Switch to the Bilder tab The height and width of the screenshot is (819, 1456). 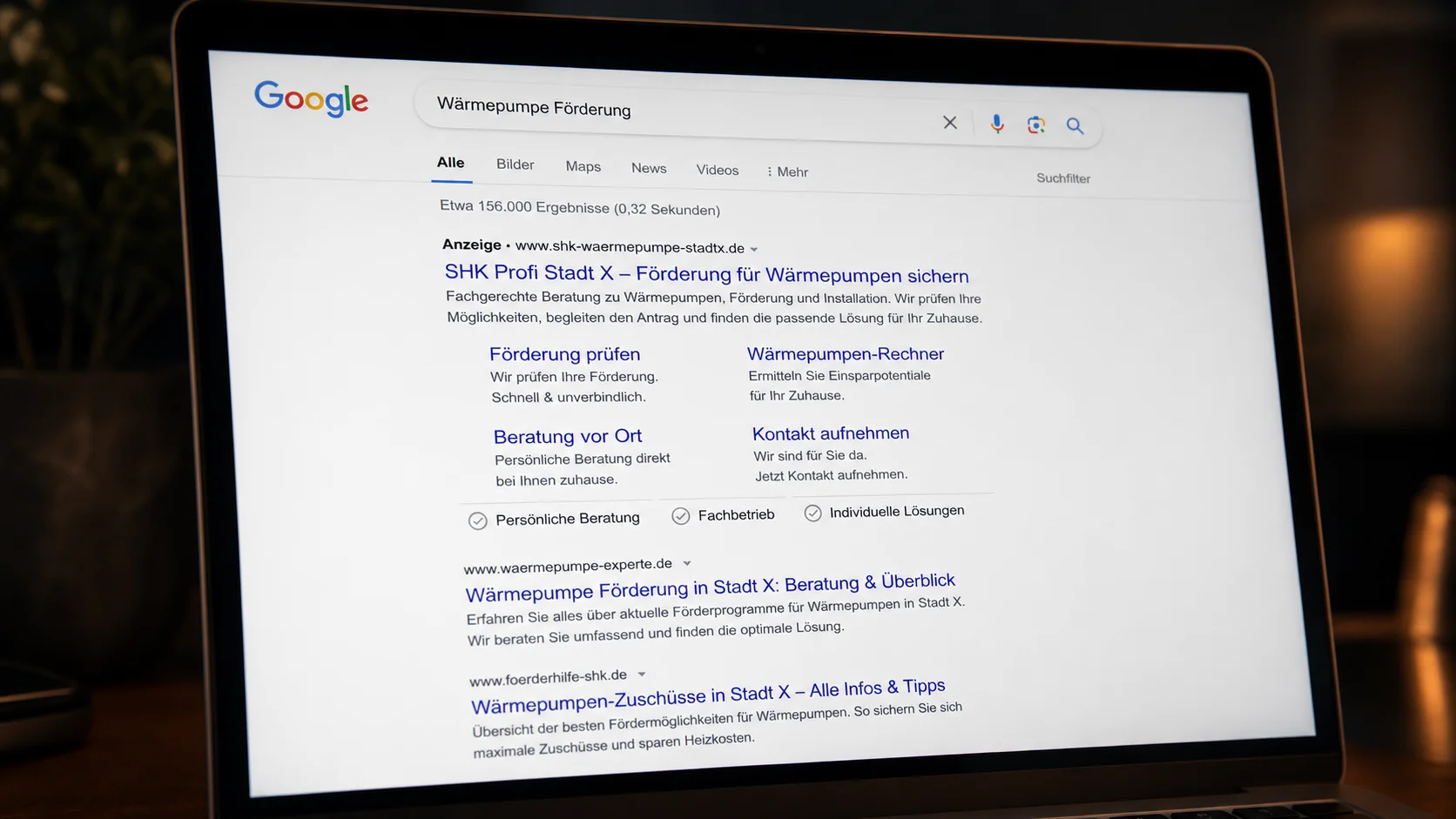pyautogui.click(x=516, y=164)
